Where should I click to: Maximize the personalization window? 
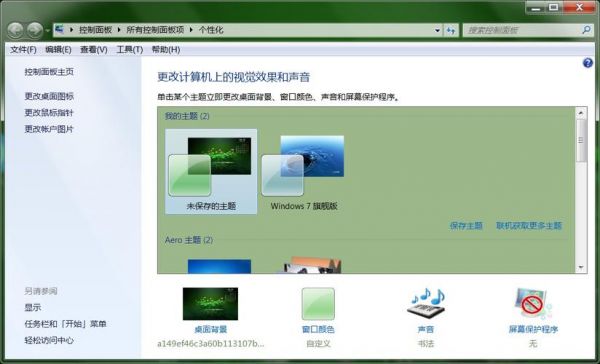(553, 7)
